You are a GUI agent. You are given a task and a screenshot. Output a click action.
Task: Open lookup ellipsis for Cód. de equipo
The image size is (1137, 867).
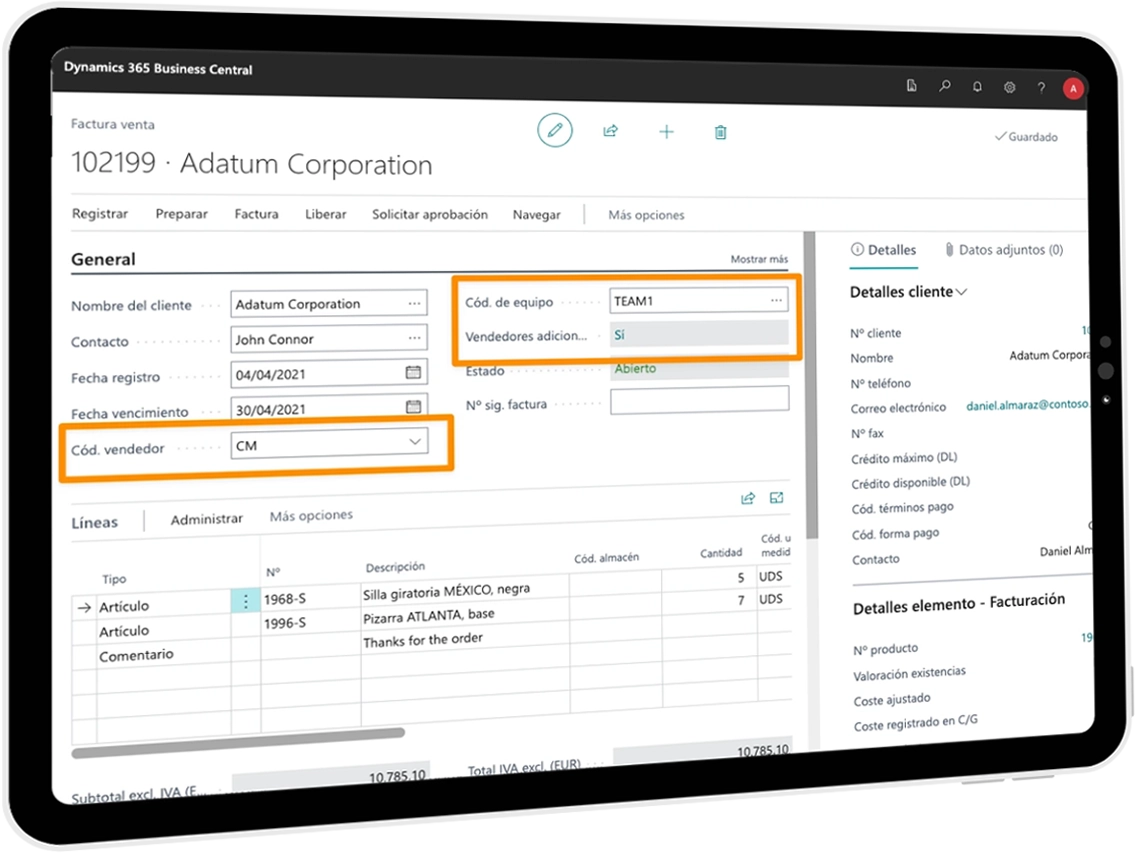click(776, 300)
